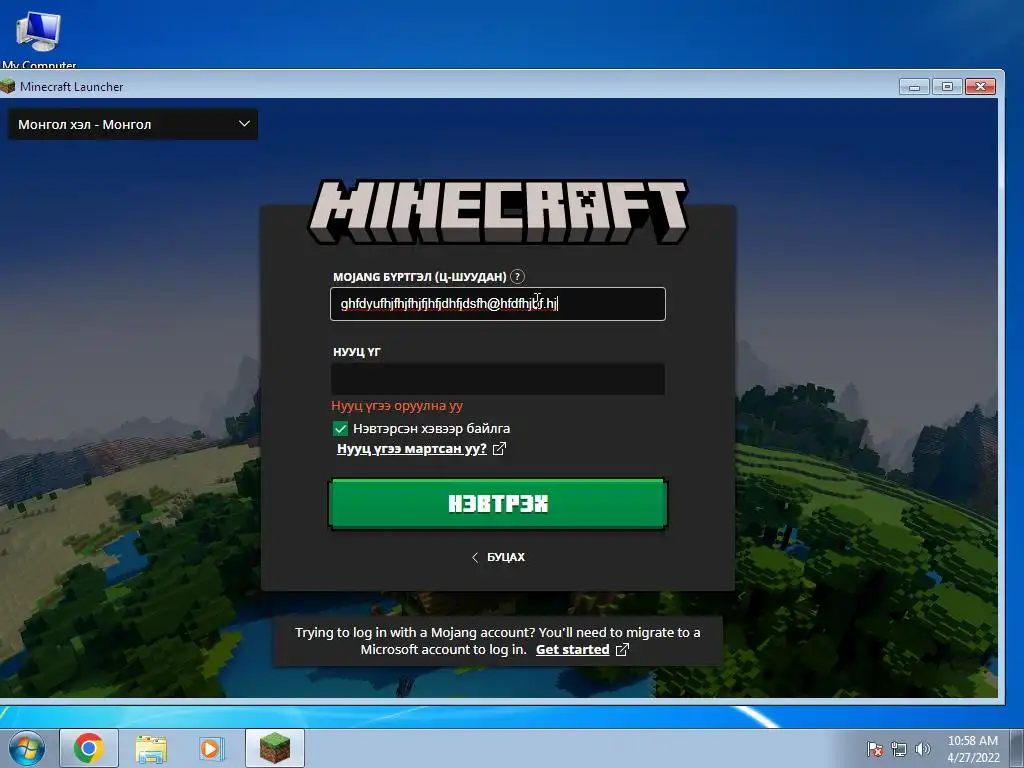Click the external-link icon beside Get started
This screenshot has height=768, width=1024.
tap(622, 650)
